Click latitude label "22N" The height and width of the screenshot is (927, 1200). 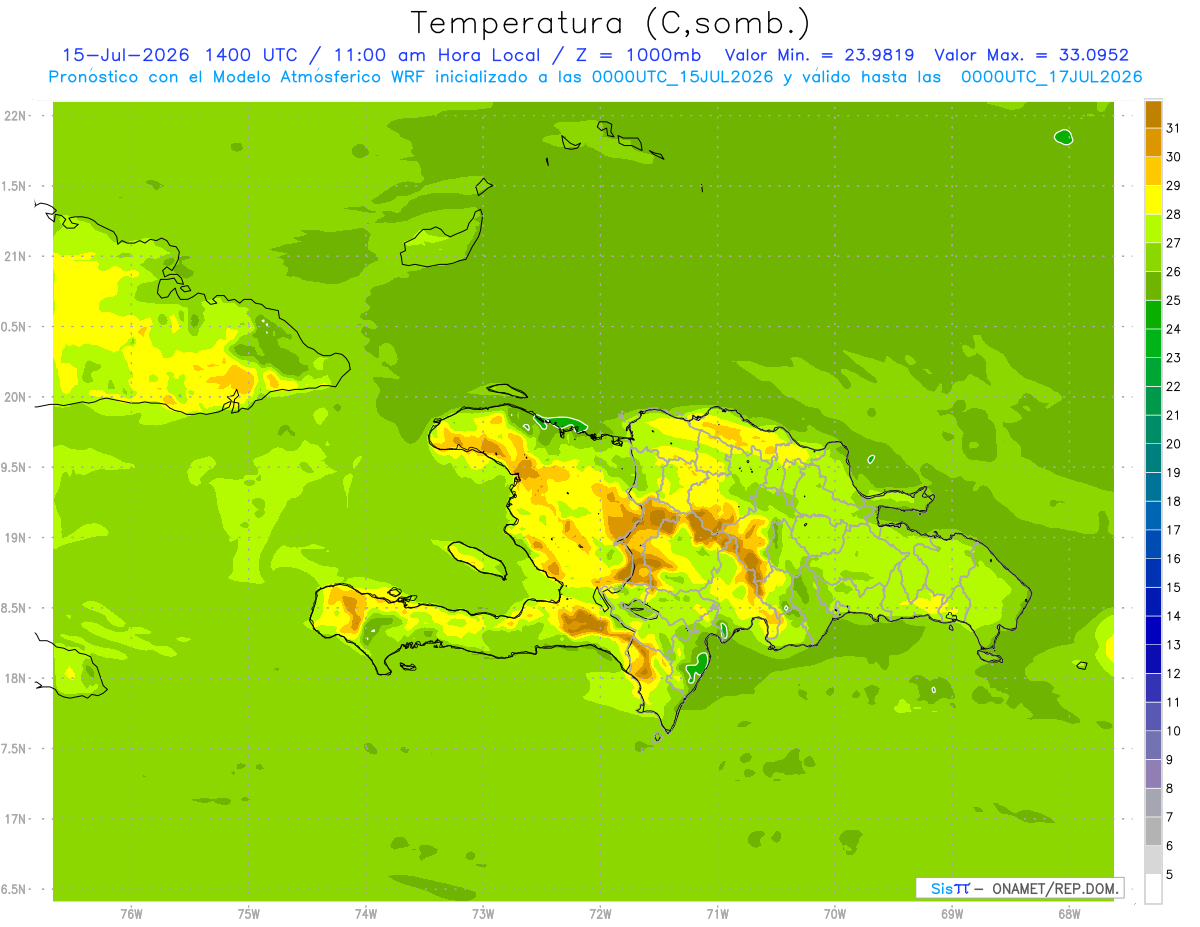tap(15, 116)
